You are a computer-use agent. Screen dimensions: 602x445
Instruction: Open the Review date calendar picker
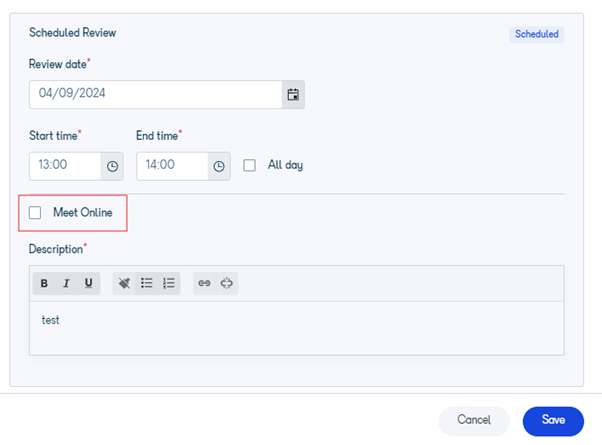click(x=293, y=94)
